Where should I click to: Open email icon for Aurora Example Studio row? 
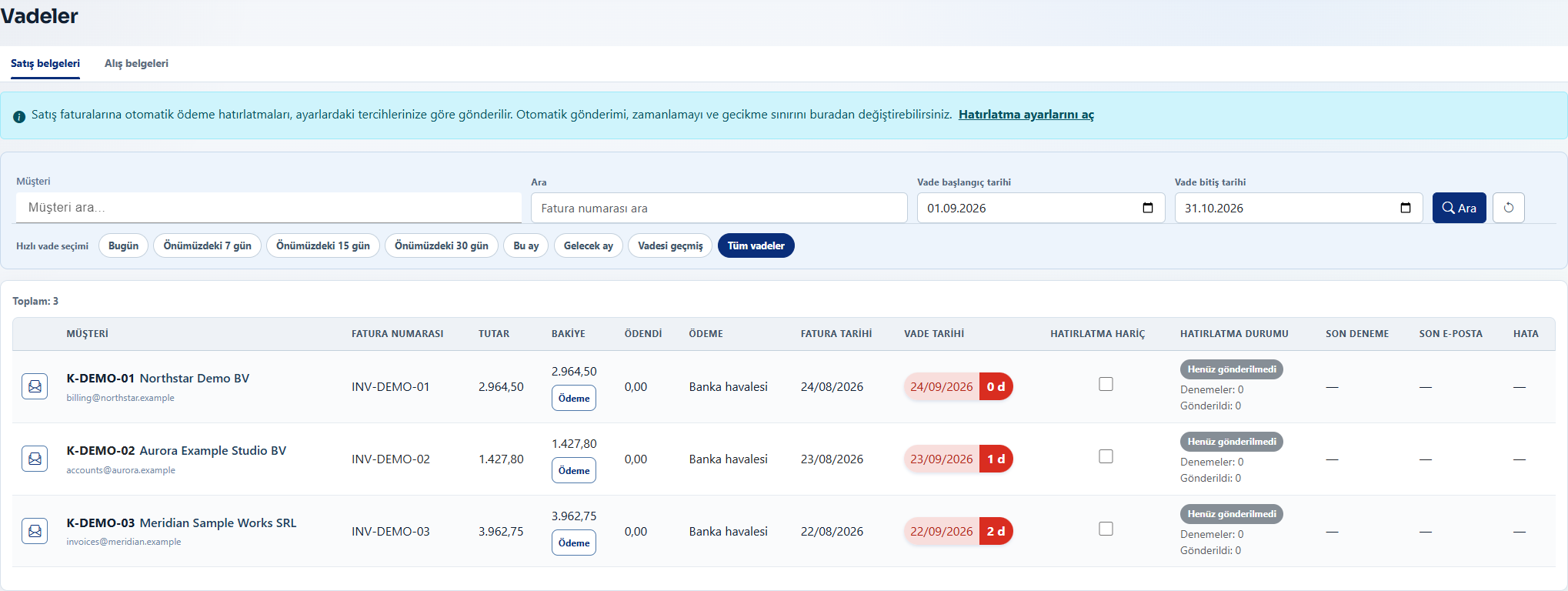[x=35, y=459]
